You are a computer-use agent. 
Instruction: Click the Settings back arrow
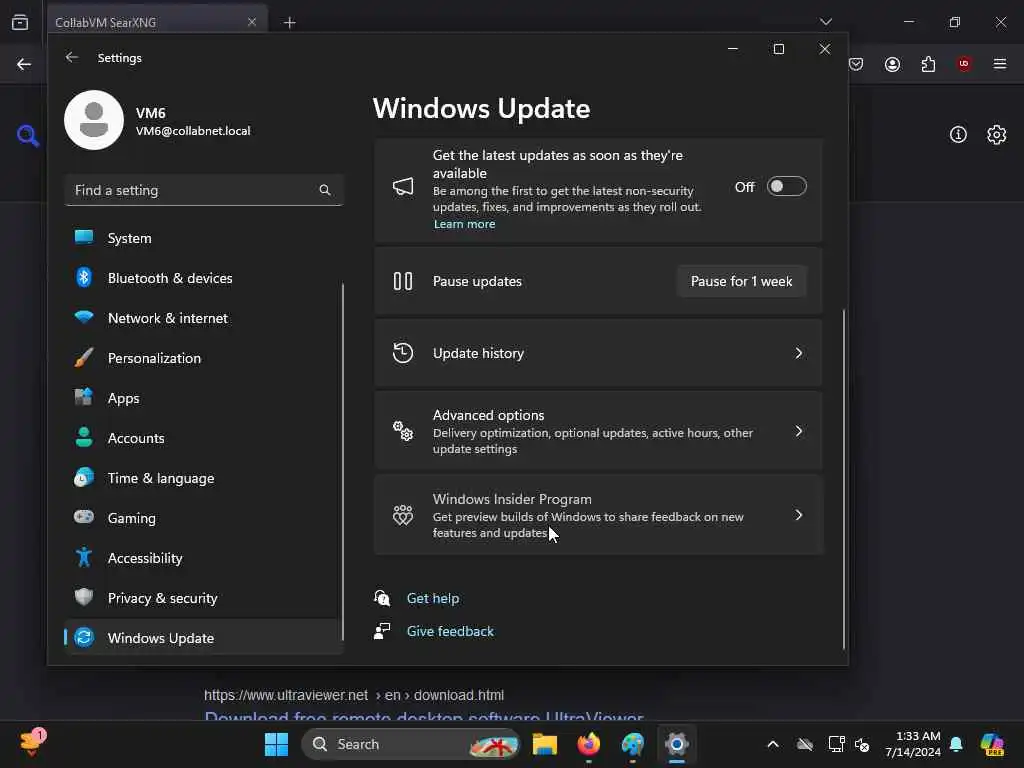[x=72, y=57]
